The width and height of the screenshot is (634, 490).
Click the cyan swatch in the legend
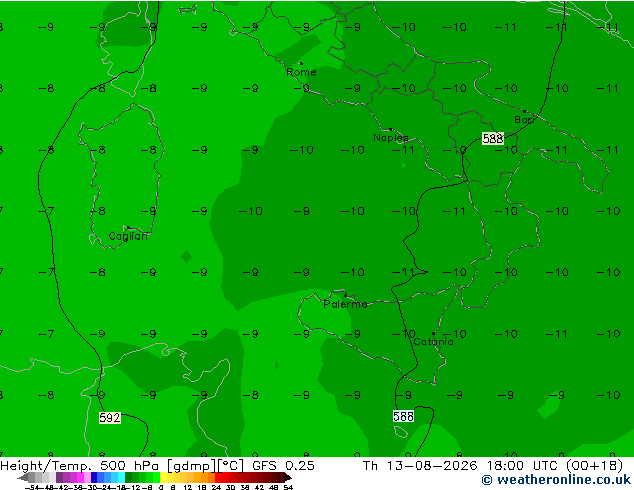121,477
